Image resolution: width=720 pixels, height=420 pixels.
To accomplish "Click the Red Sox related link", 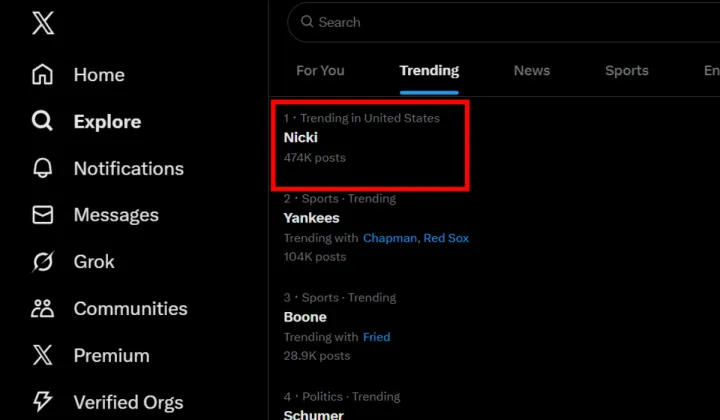I will (x=446, y=238).
